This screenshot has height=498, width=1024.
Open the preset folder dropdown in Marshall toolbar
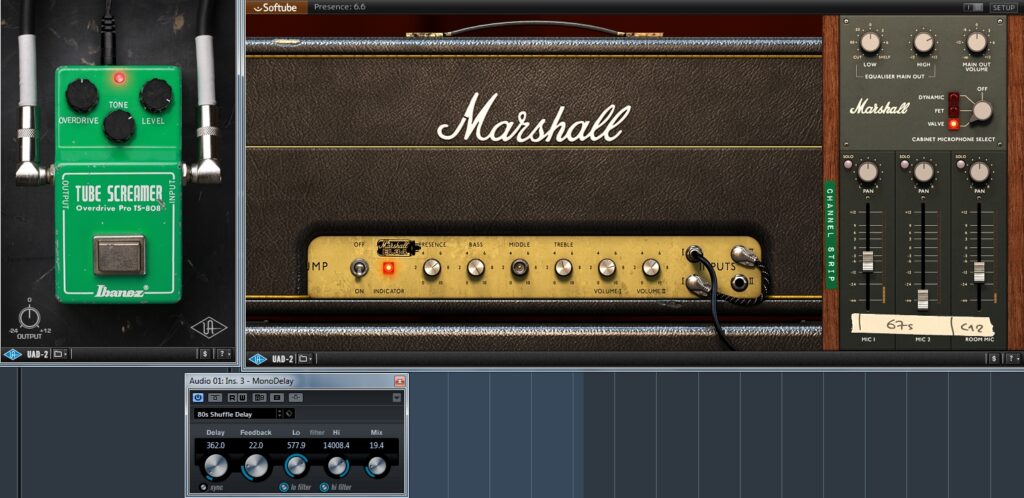(x=305, y=359)
